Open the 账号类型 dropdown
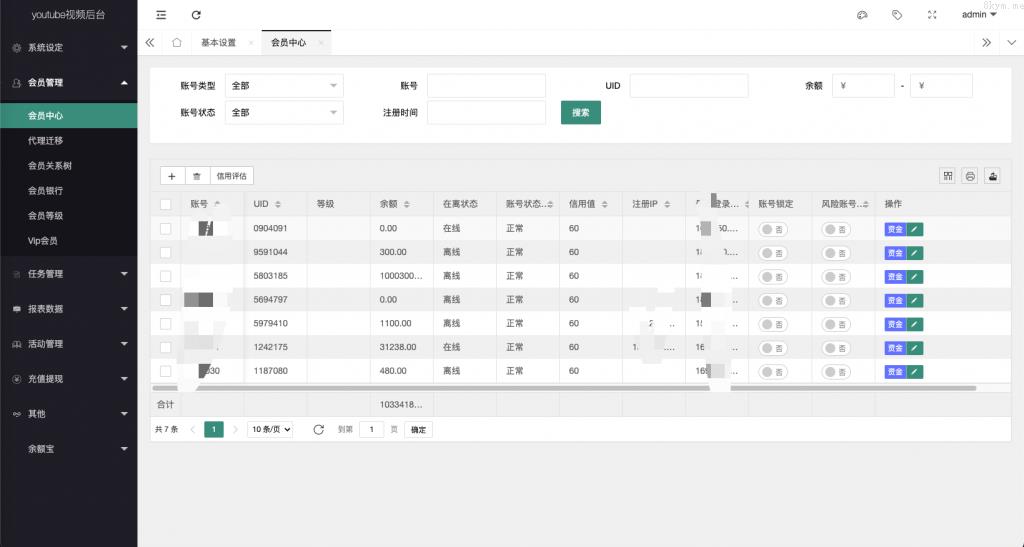1024x547 pixels. [285, 86]
